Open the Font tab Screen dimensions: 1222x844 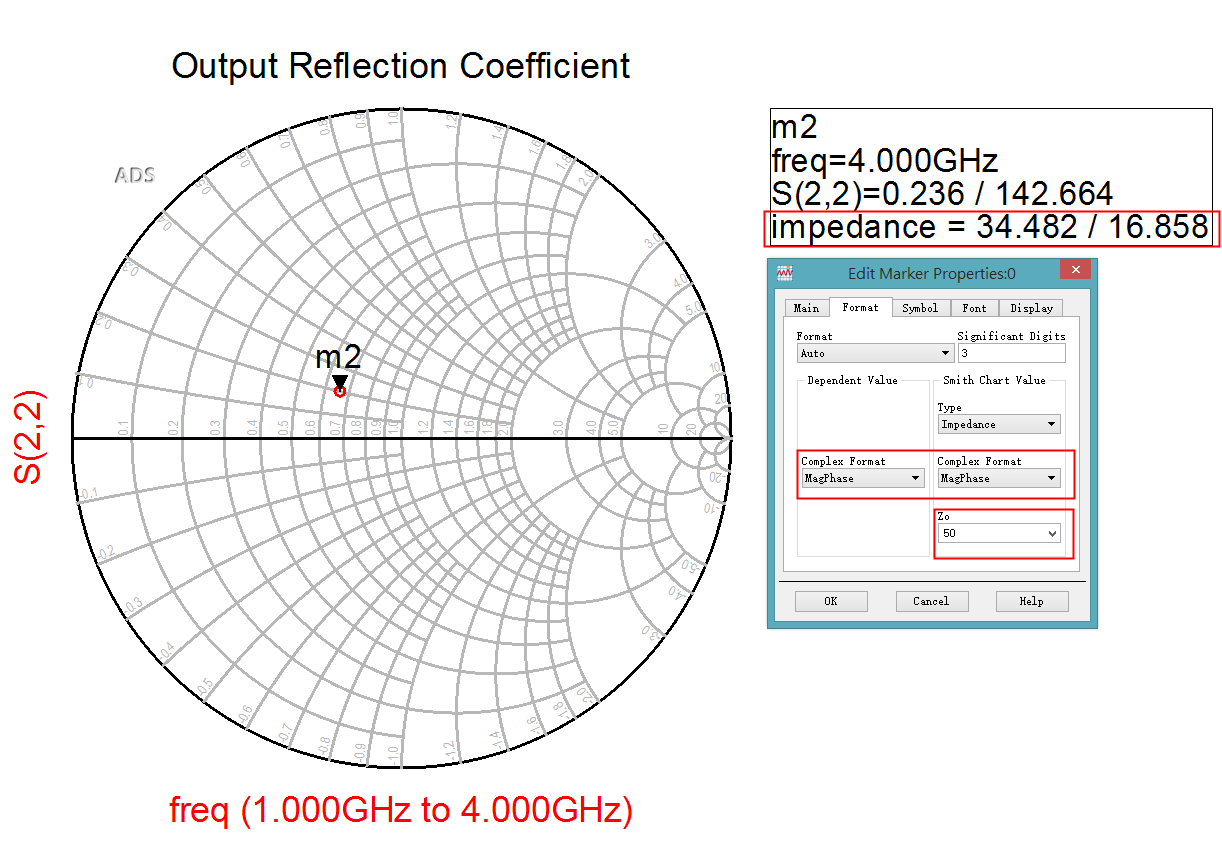click(974, 308)
